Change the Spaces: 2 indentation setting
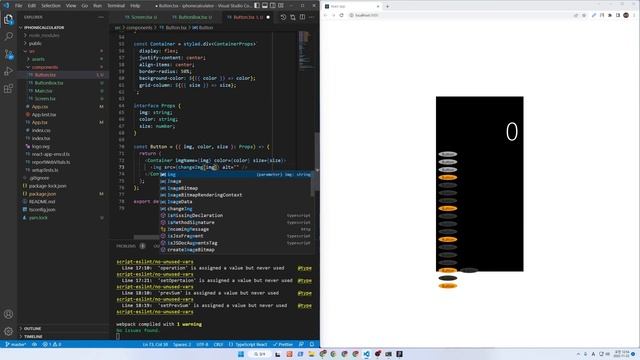Viewport: 640px width, 360px height. tap(182, 344)
